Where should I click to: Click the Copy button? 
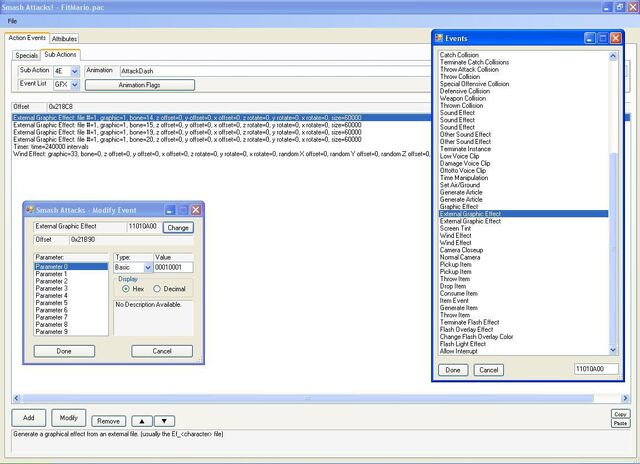(620, 414)
